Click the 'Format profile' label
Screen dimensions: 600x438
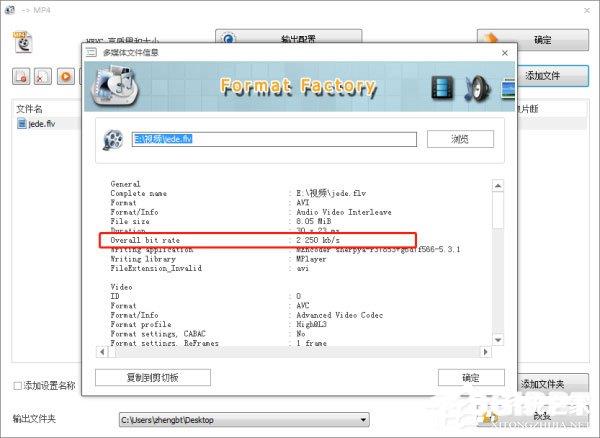click(141, 324)
